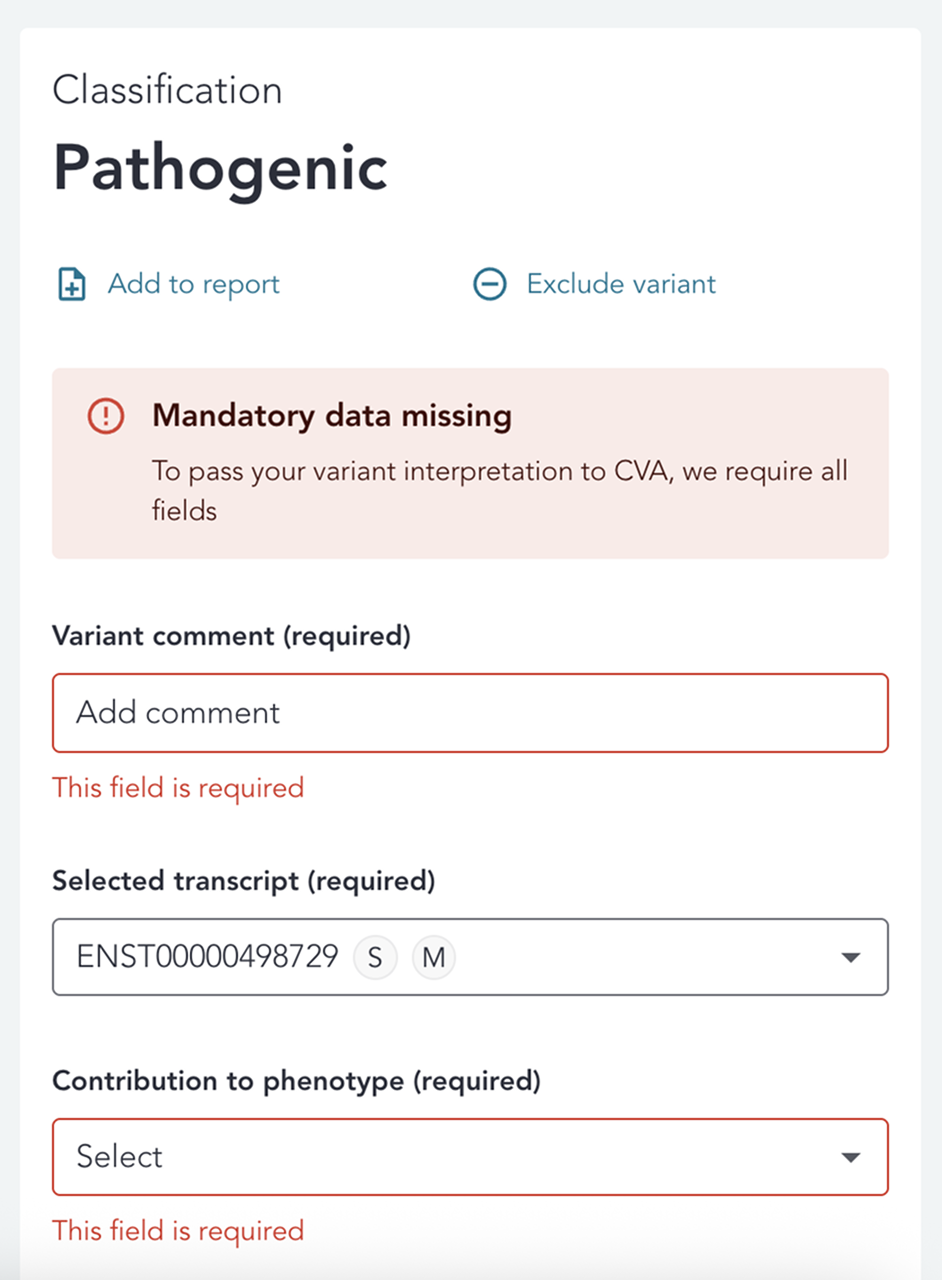Click the Selected transcript (required) label
This screenshot has width=942, height=1280.
pos(244,881)
